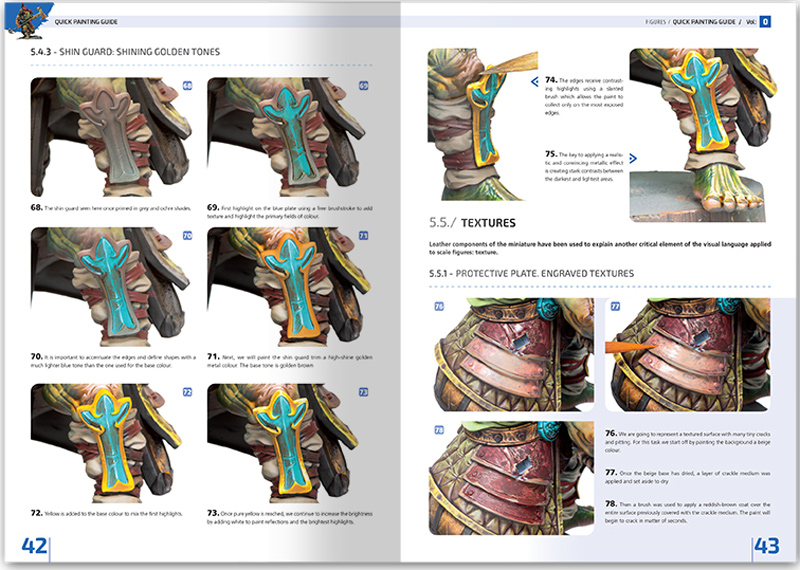The width and height of the screenshot is (800, 570).
Task: Click the step 77 number badge
Action: tap(615, 306)
